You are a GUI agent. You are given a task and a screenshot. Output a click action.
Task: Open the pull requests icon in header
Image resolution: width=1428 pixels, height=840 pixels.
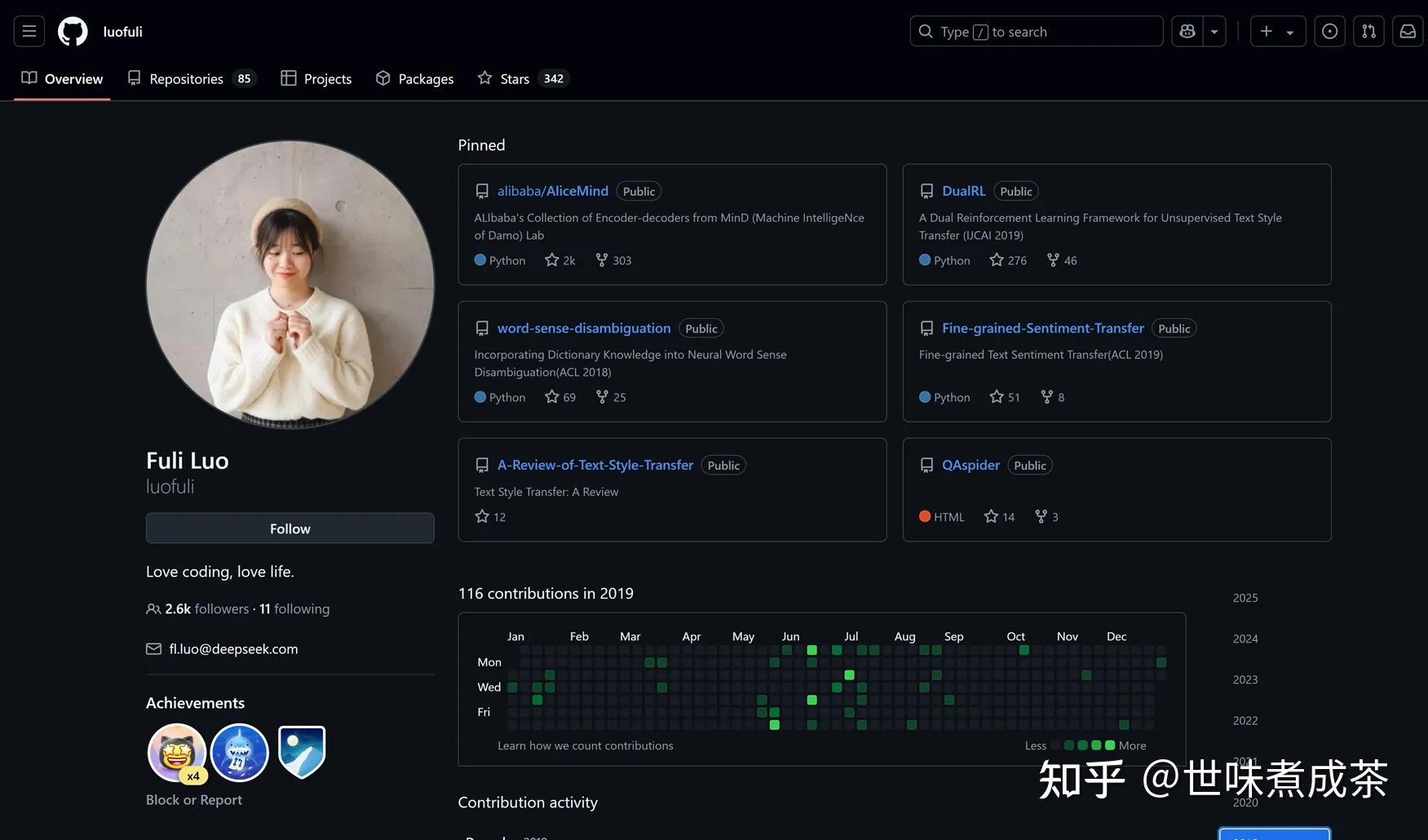coord(1368,31)
